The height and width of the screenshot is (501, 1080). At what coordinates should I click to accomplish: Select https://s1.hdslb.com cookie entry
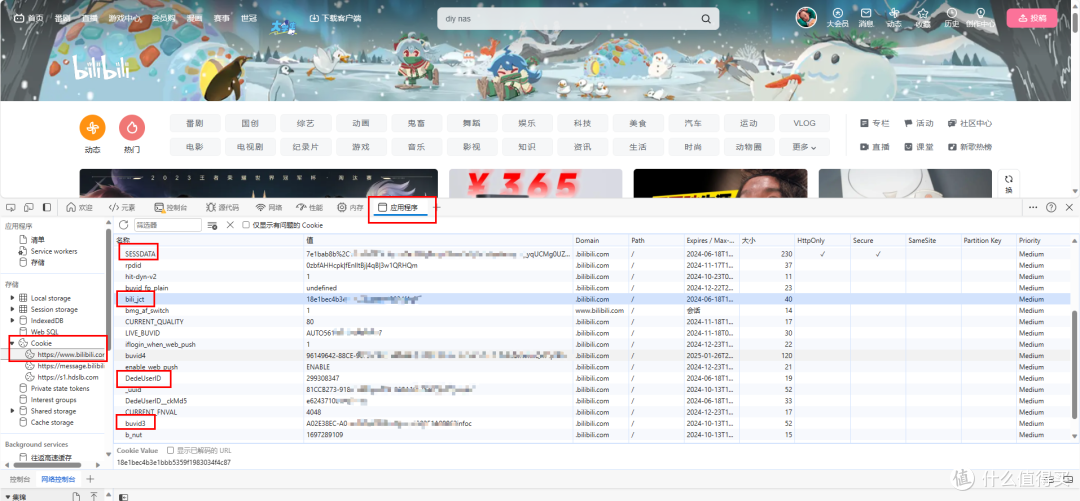(62, 377)
